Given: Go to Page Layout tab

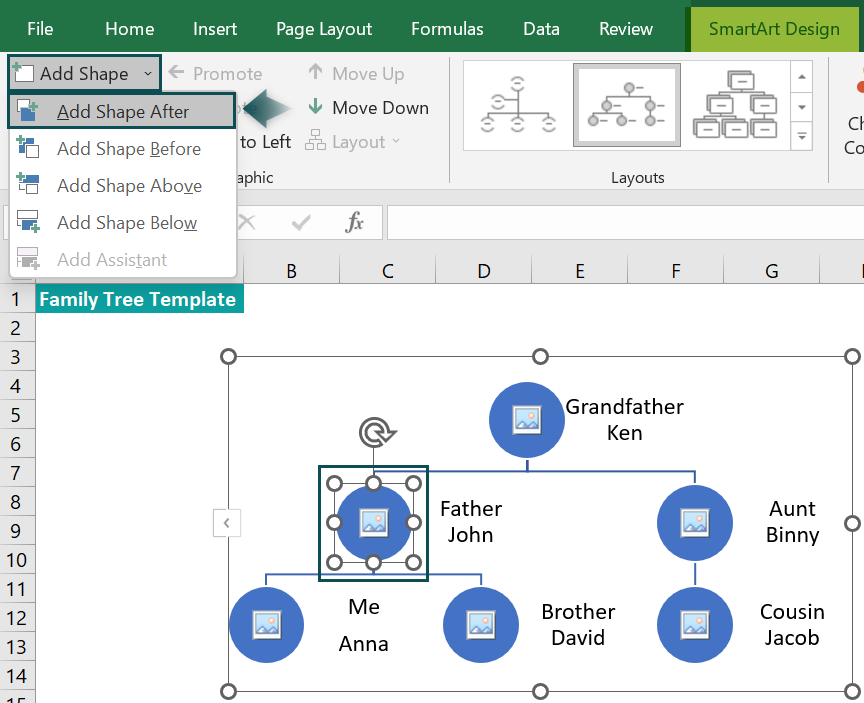Looking at the screenshot, I should click(324, 29).
